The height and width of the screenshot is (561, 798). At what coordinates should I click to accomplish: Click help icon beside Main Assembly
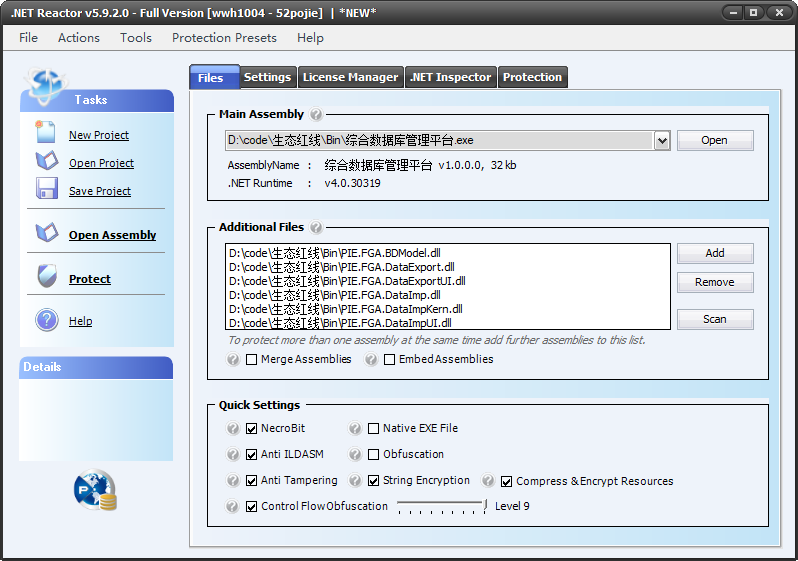tap(316, 114)
